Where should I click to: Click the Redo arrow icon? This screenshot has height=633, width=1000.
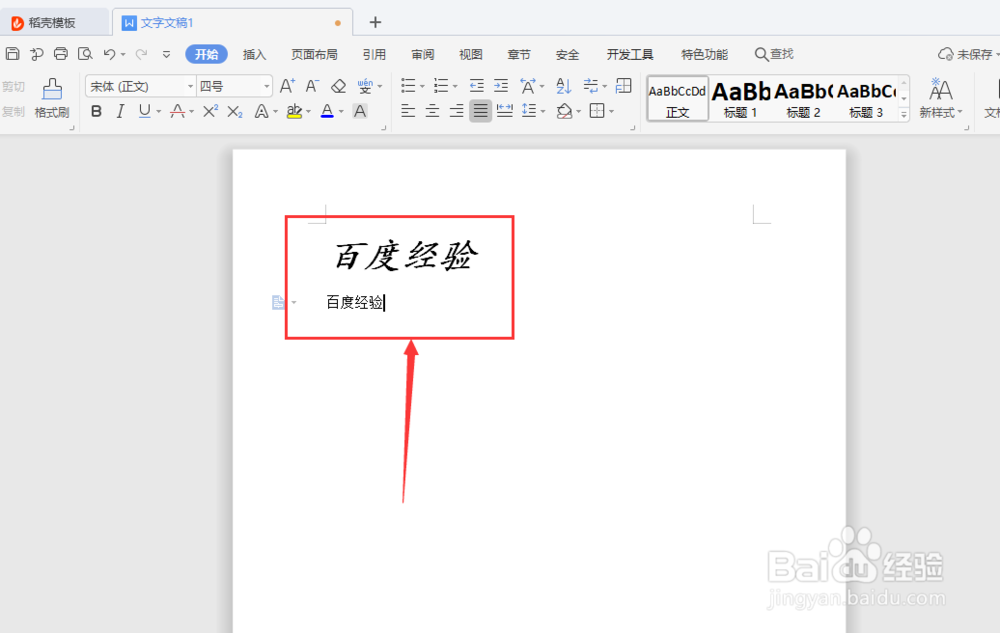point(142,54)
